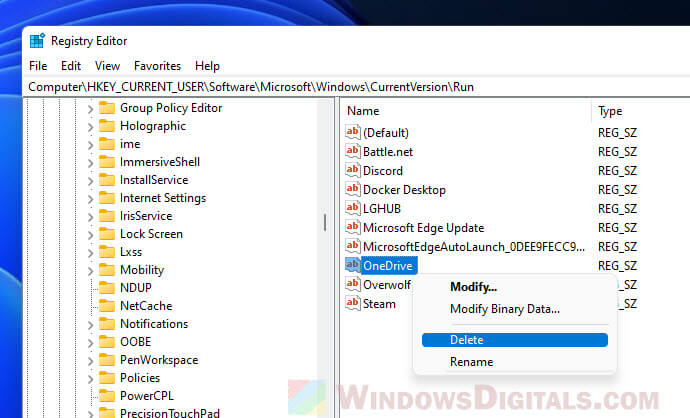Click the Discord value name
This screenshot has width=690, height=418.
(x=382, y=171)
